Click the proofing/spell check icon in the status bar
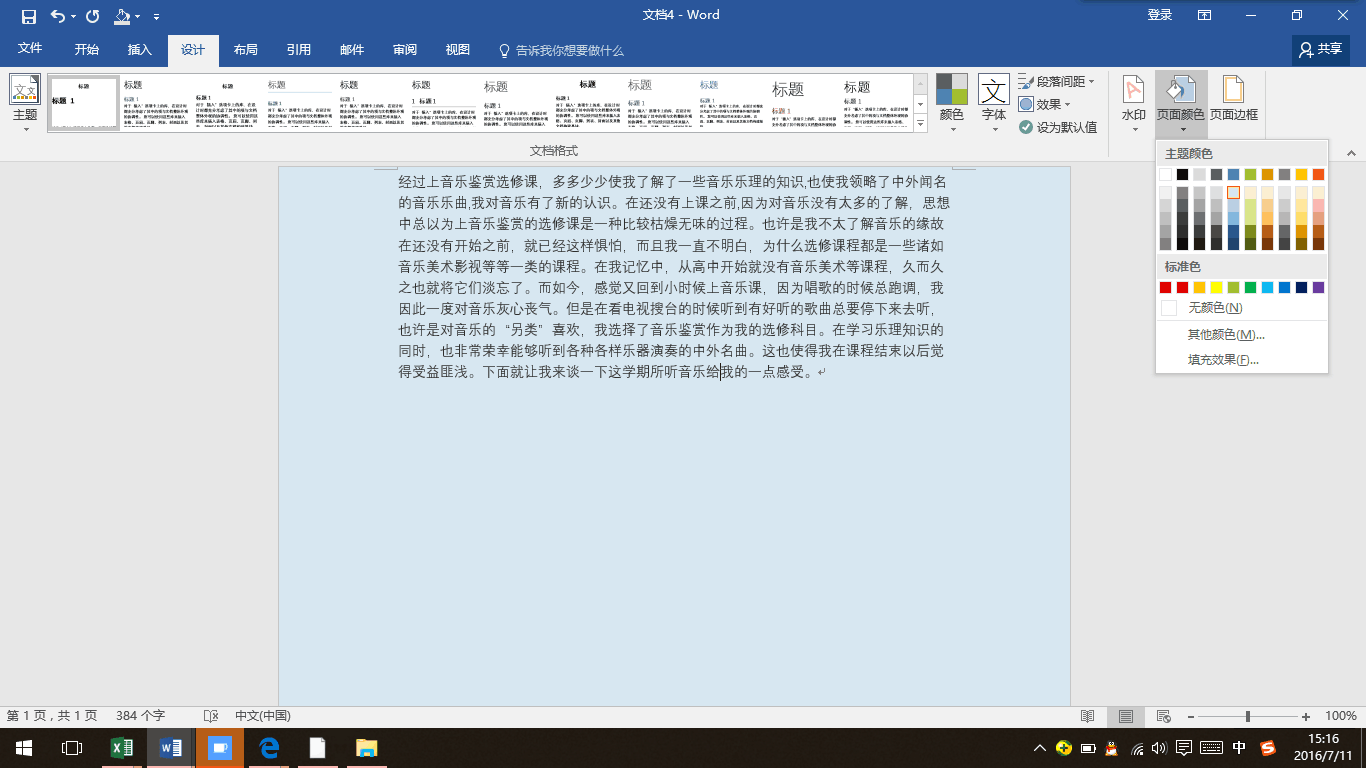 [x=211, y=716]
